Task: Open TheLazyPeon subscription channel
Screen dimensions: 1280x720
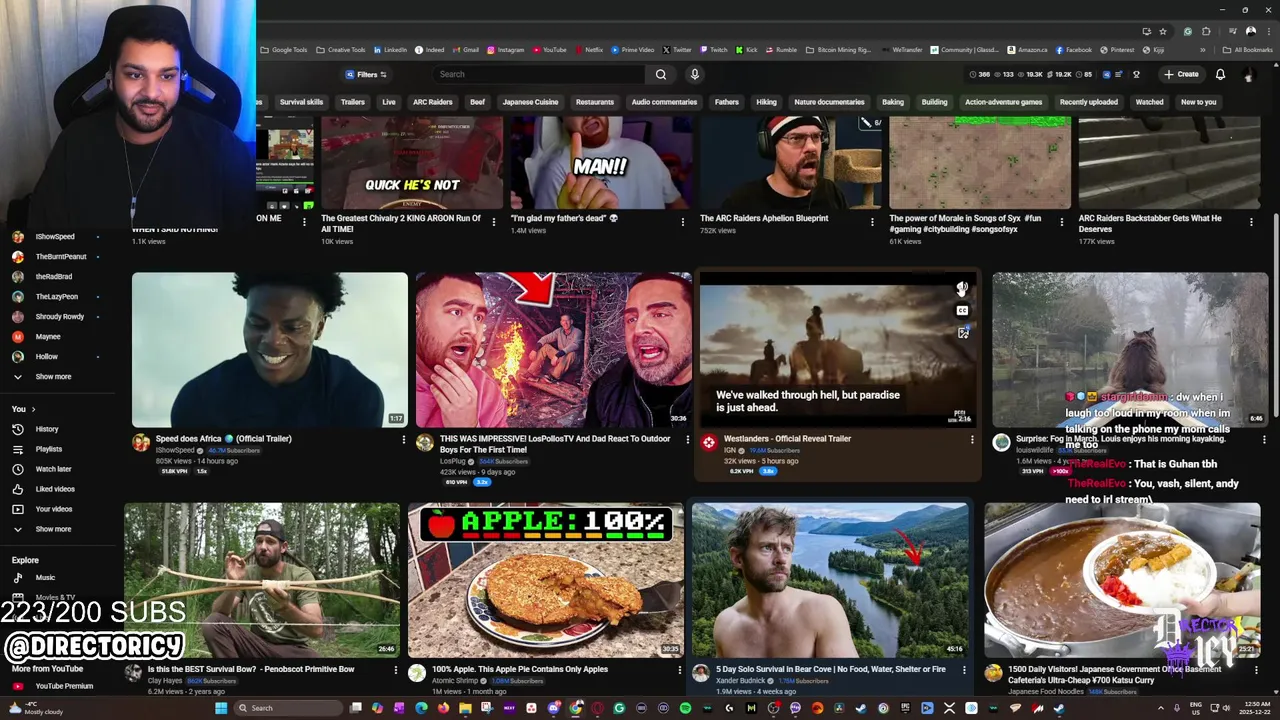Action: (56, 297)
